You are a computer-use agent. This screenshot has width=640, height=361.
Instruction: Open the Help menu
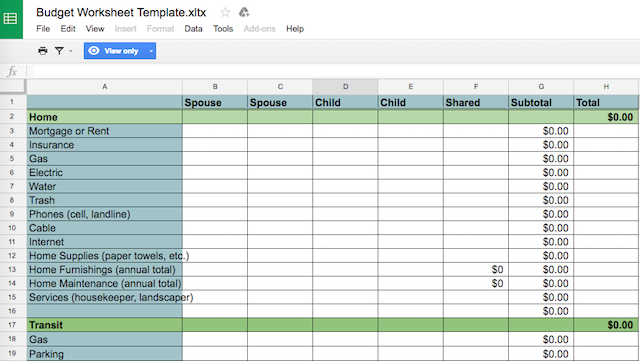[295, 29]
